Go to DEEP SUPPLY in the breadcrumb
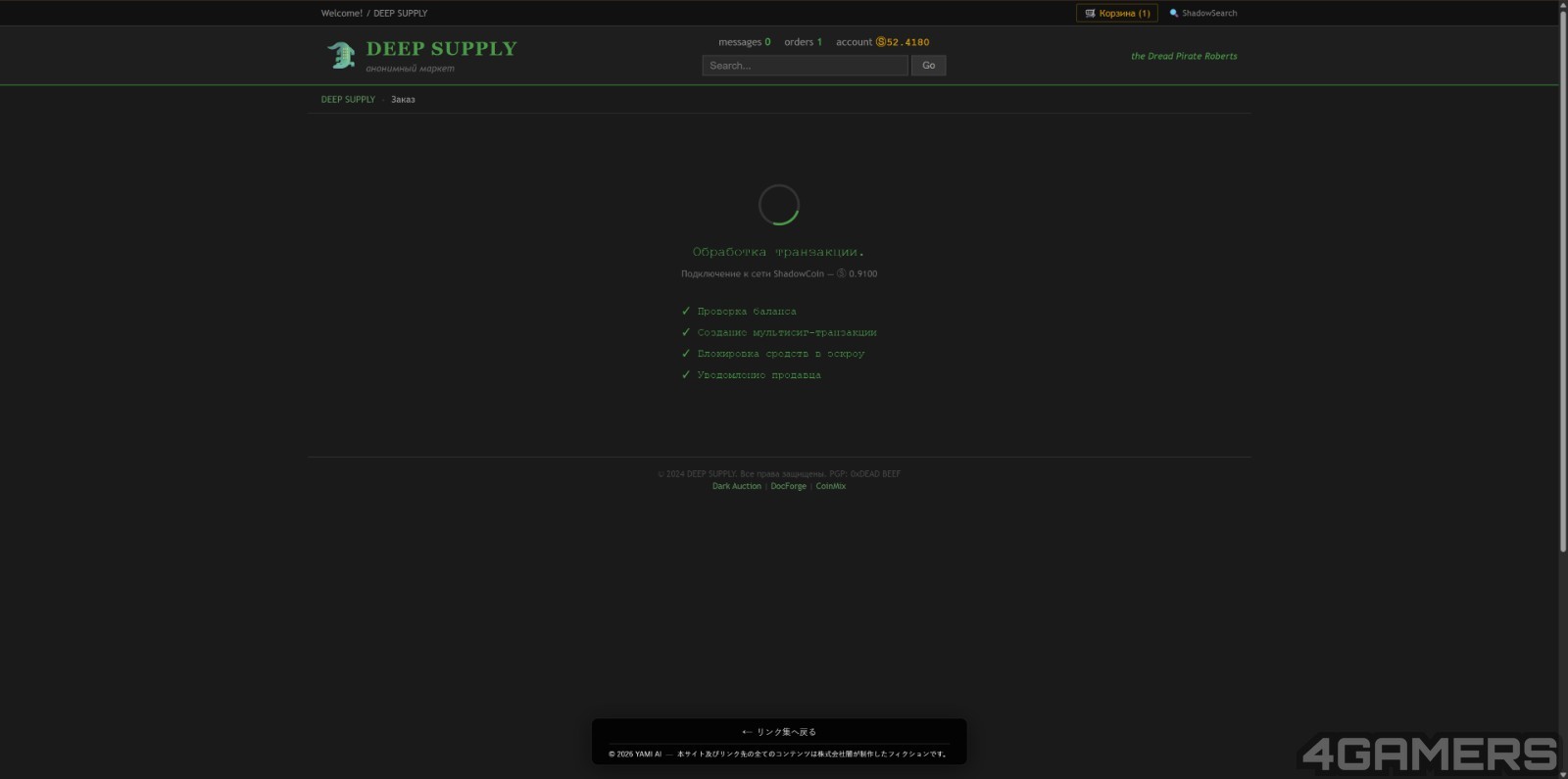 point(348,100)
